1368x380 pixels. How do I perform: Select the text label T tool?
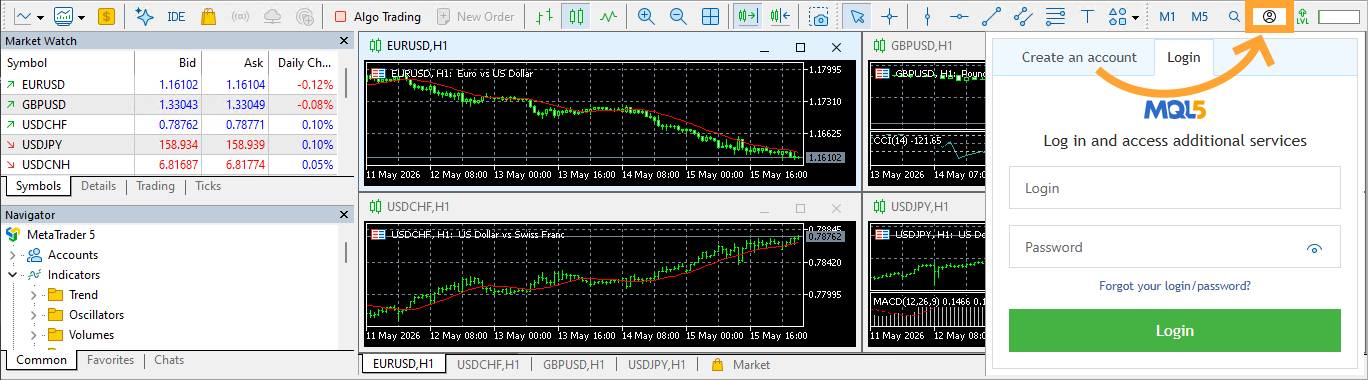pos(1088,16)
